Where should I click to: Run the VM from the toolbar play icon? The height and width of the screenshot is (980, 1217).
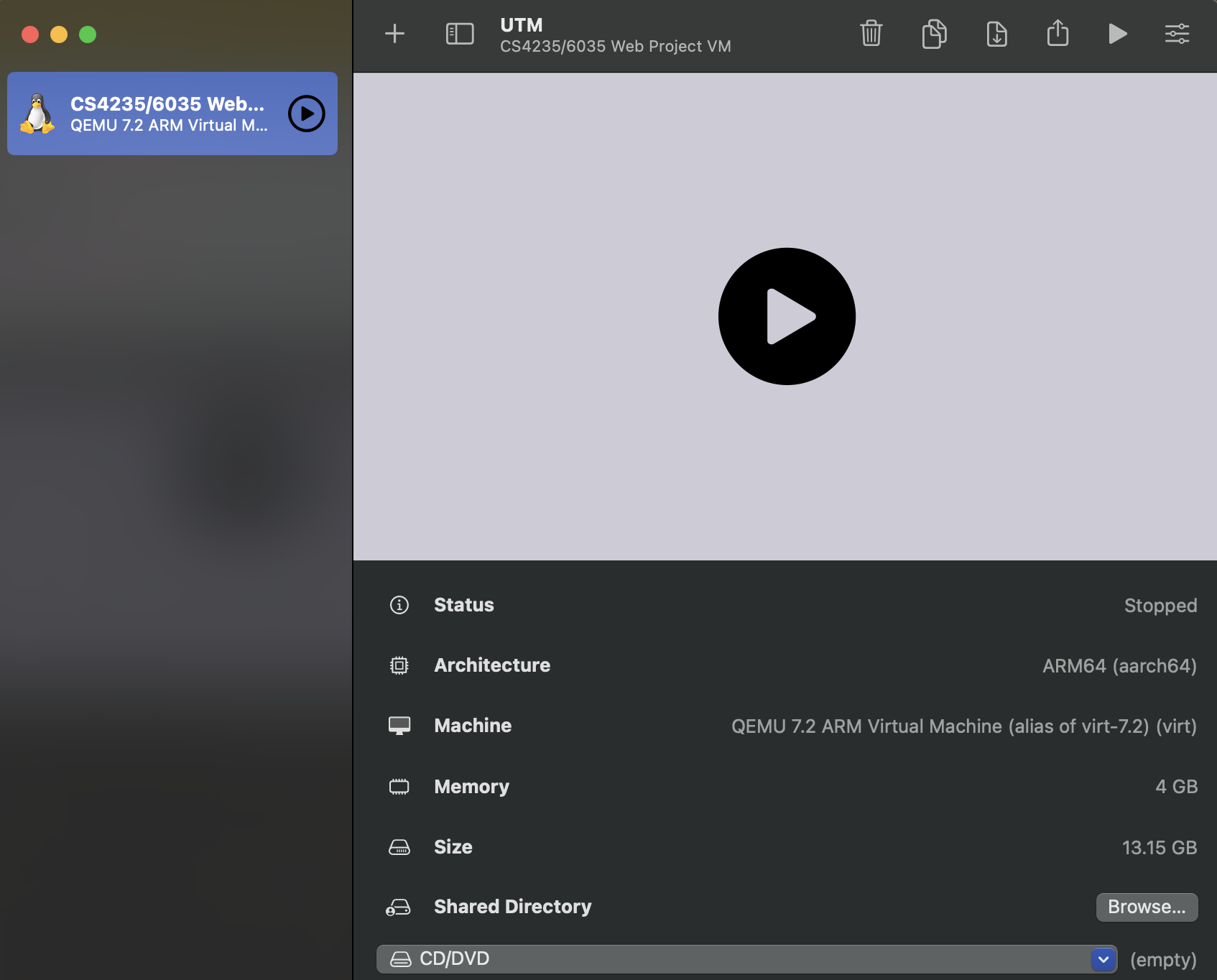(1117, 34)
